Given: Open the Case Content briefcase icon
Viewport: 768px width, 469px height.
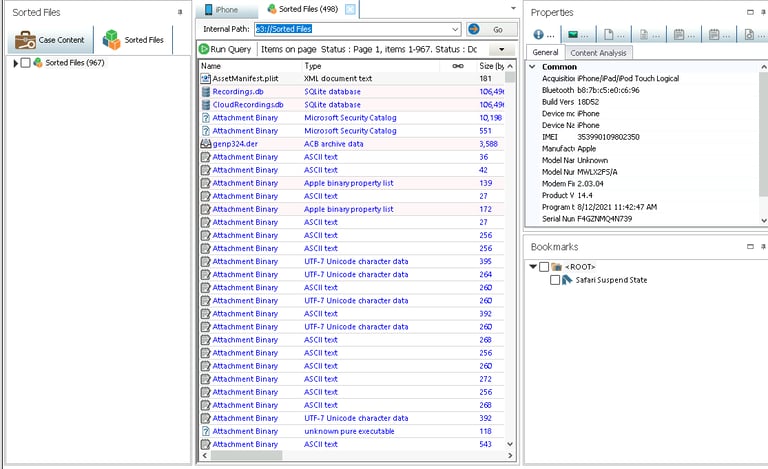Looking at the screenshot, I should coord(24,40).
